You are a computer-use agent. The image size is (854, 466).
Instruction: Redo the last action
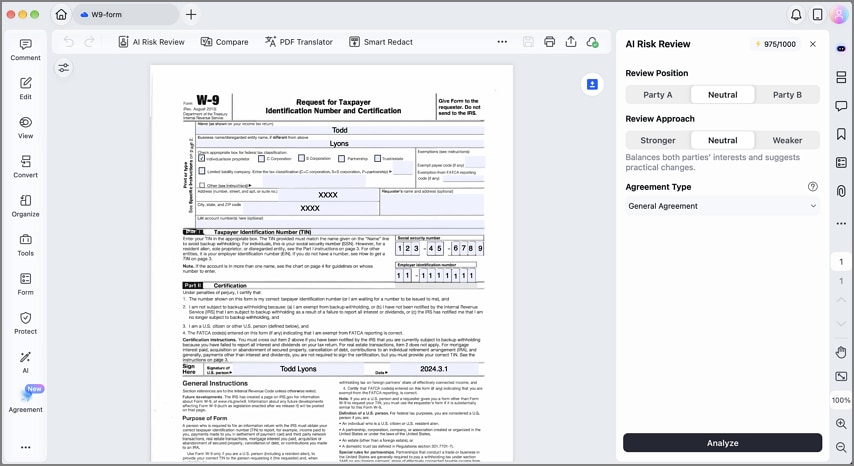click(89, 42)
